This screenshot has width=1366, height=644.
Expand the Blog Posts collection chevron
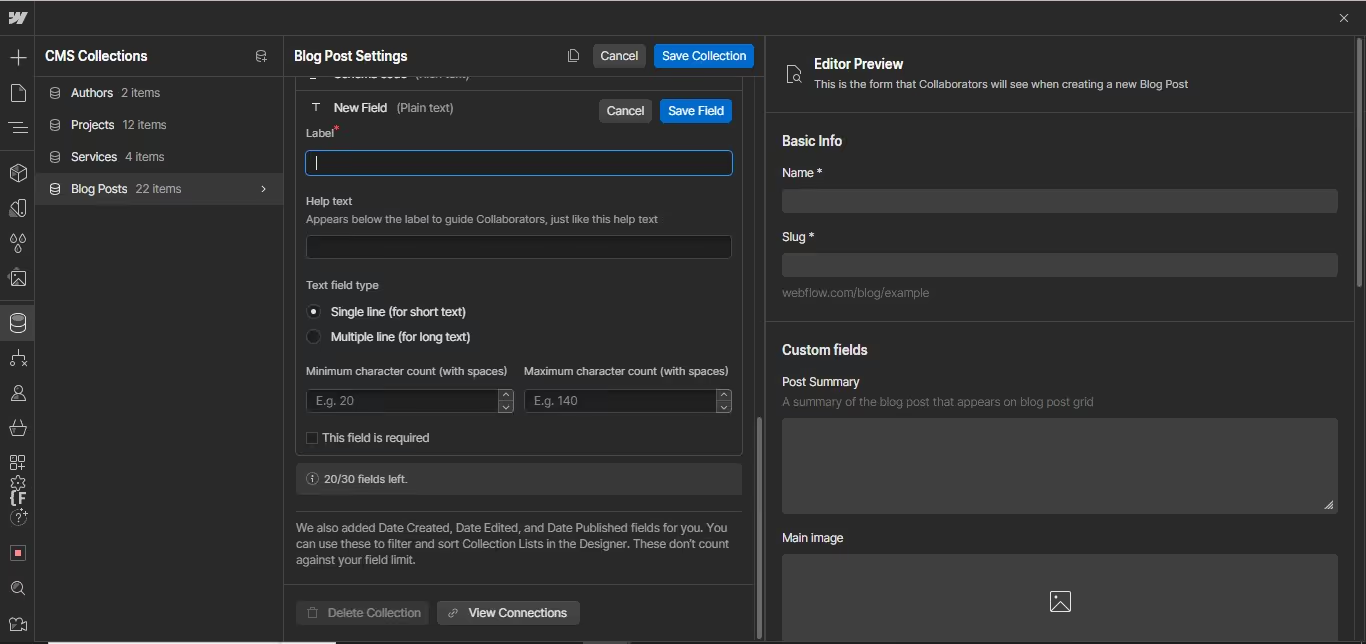[263, 189]
